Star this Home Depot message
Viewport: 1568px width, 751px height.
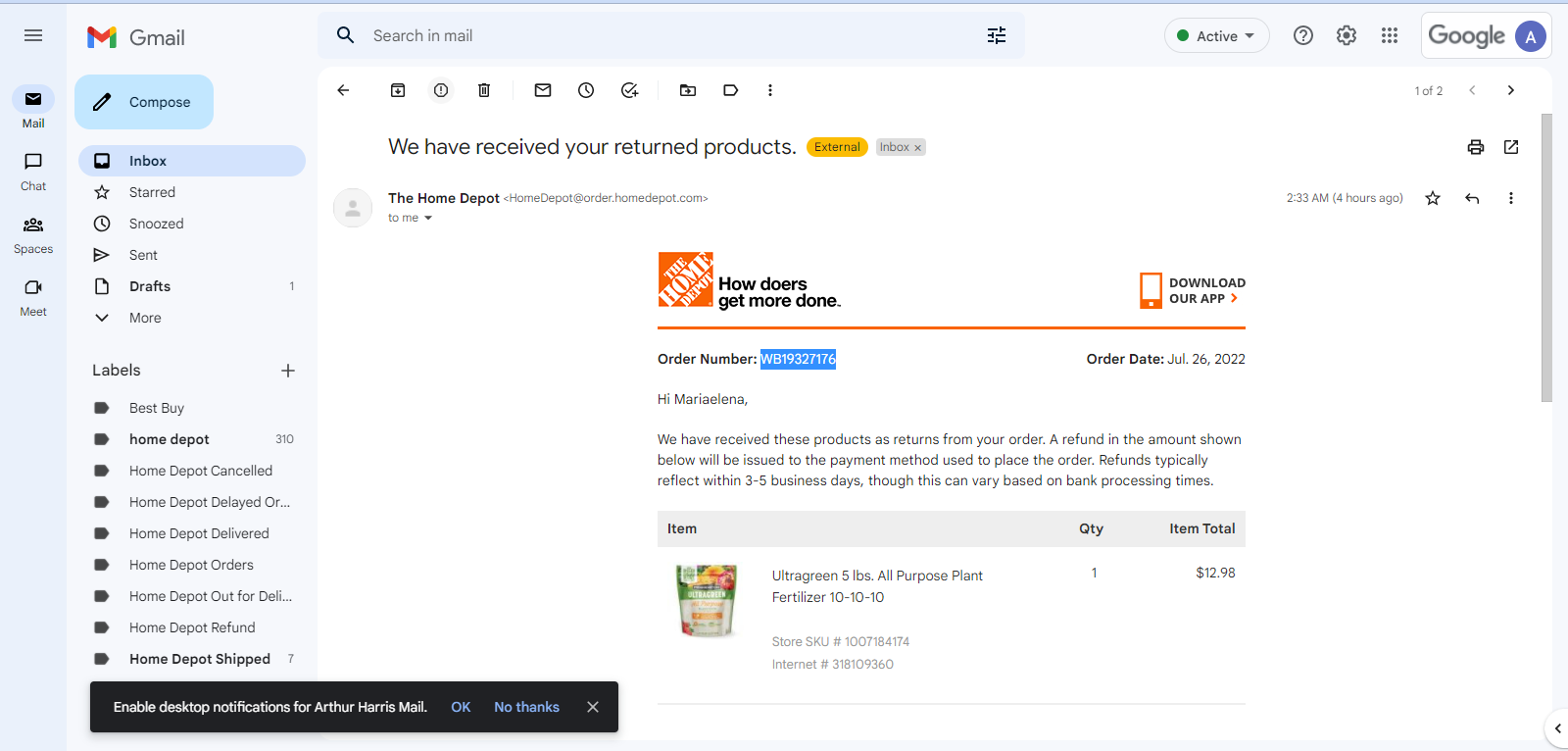point(1433,198)
